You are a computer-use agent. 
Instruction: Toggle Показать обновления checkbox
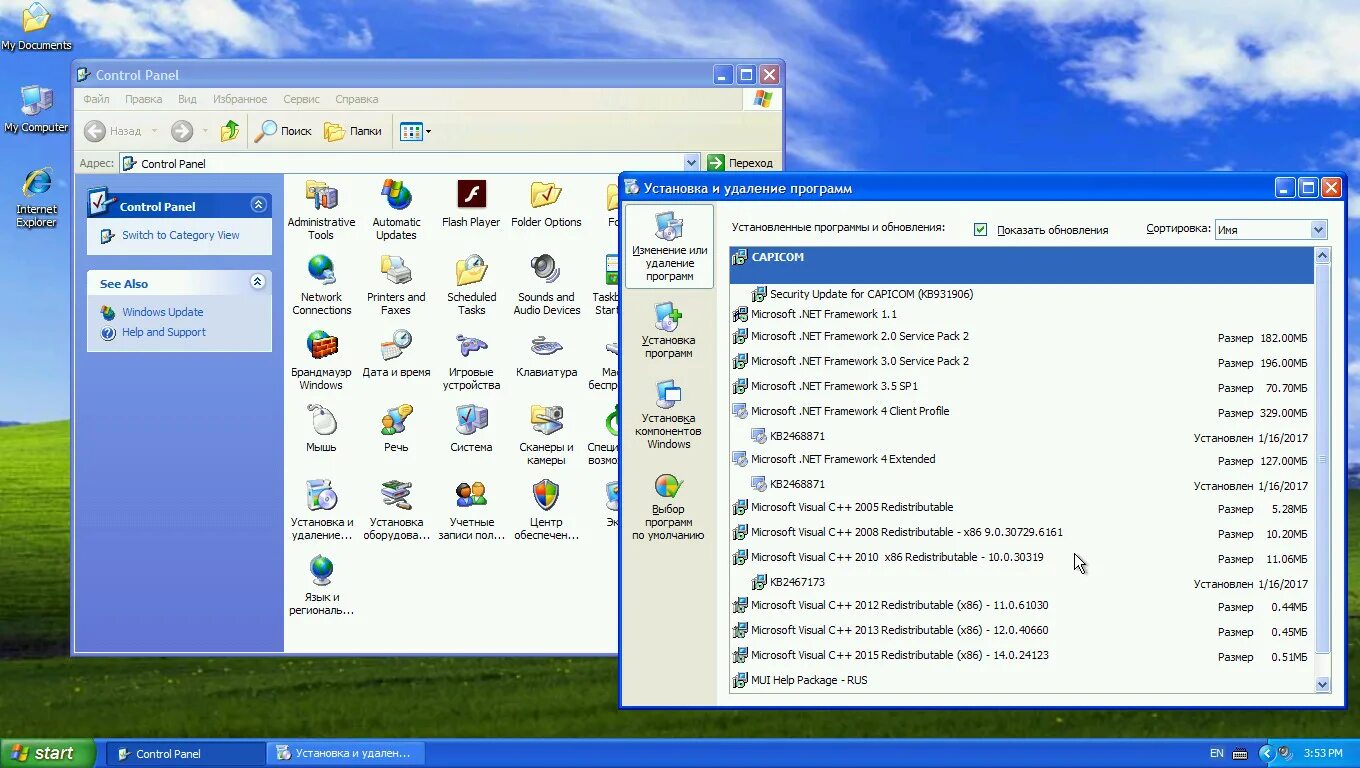(x=981, y=229)
